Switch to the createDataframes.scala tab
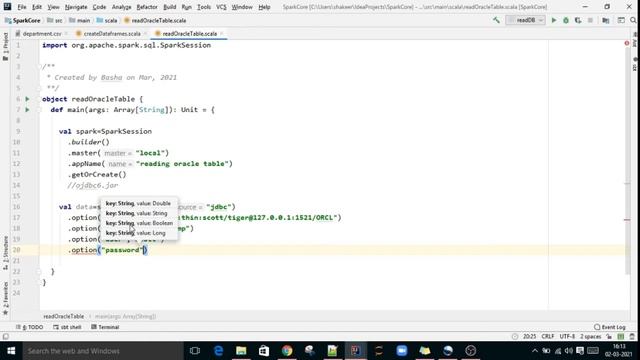640x360 pixels. click(x=111, y=33)
